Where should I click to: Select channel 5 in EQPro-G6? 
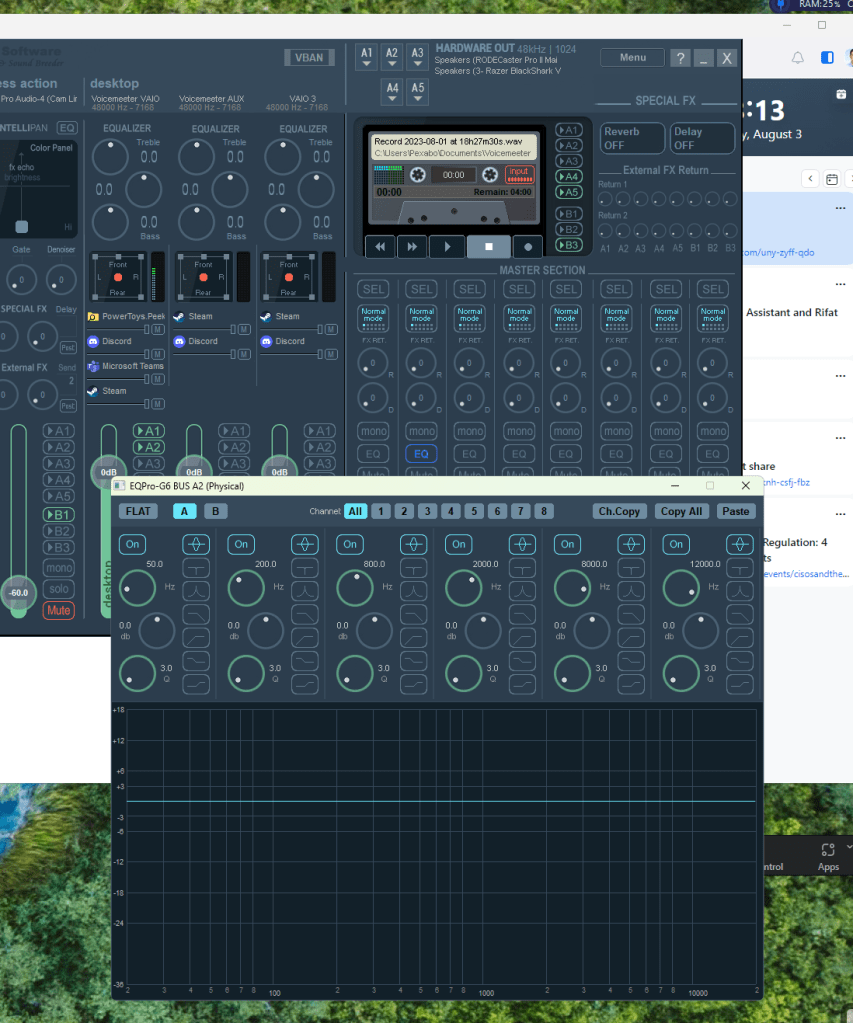point(474,512)
